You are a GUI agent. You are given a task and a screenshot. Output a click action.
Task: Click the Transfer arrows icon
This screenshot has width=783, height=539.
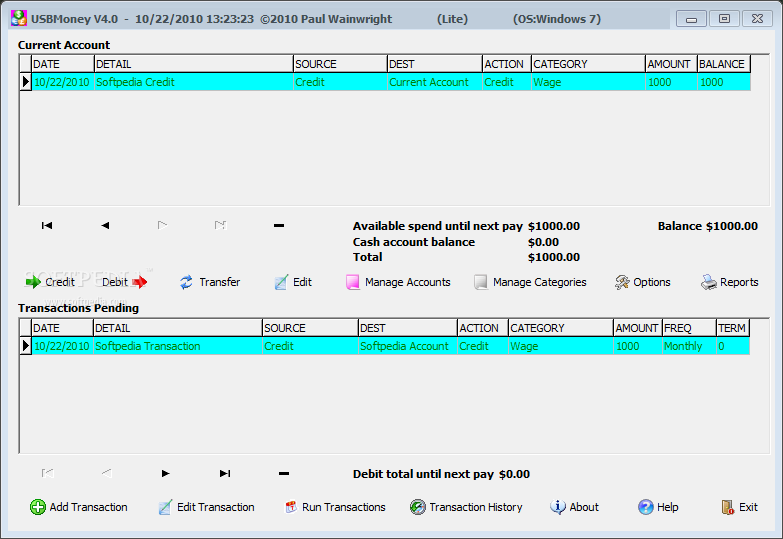click(186, 282)
